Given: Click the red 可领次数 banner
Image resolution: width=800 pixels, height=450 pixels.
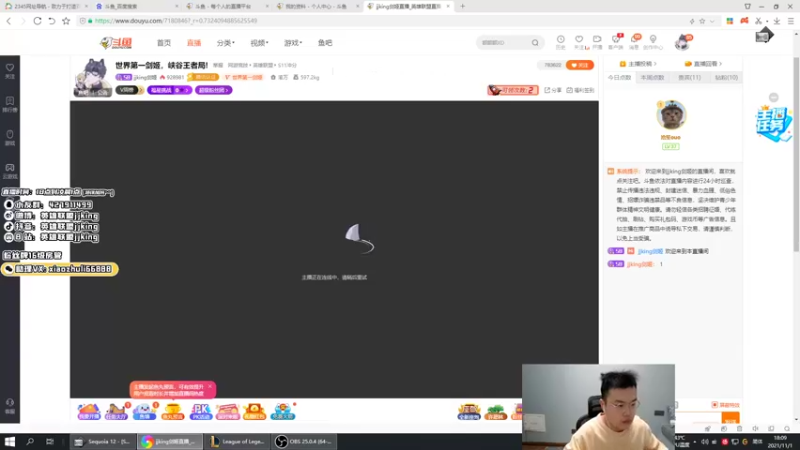Looking at the screenshot, I should pos(513,90).
